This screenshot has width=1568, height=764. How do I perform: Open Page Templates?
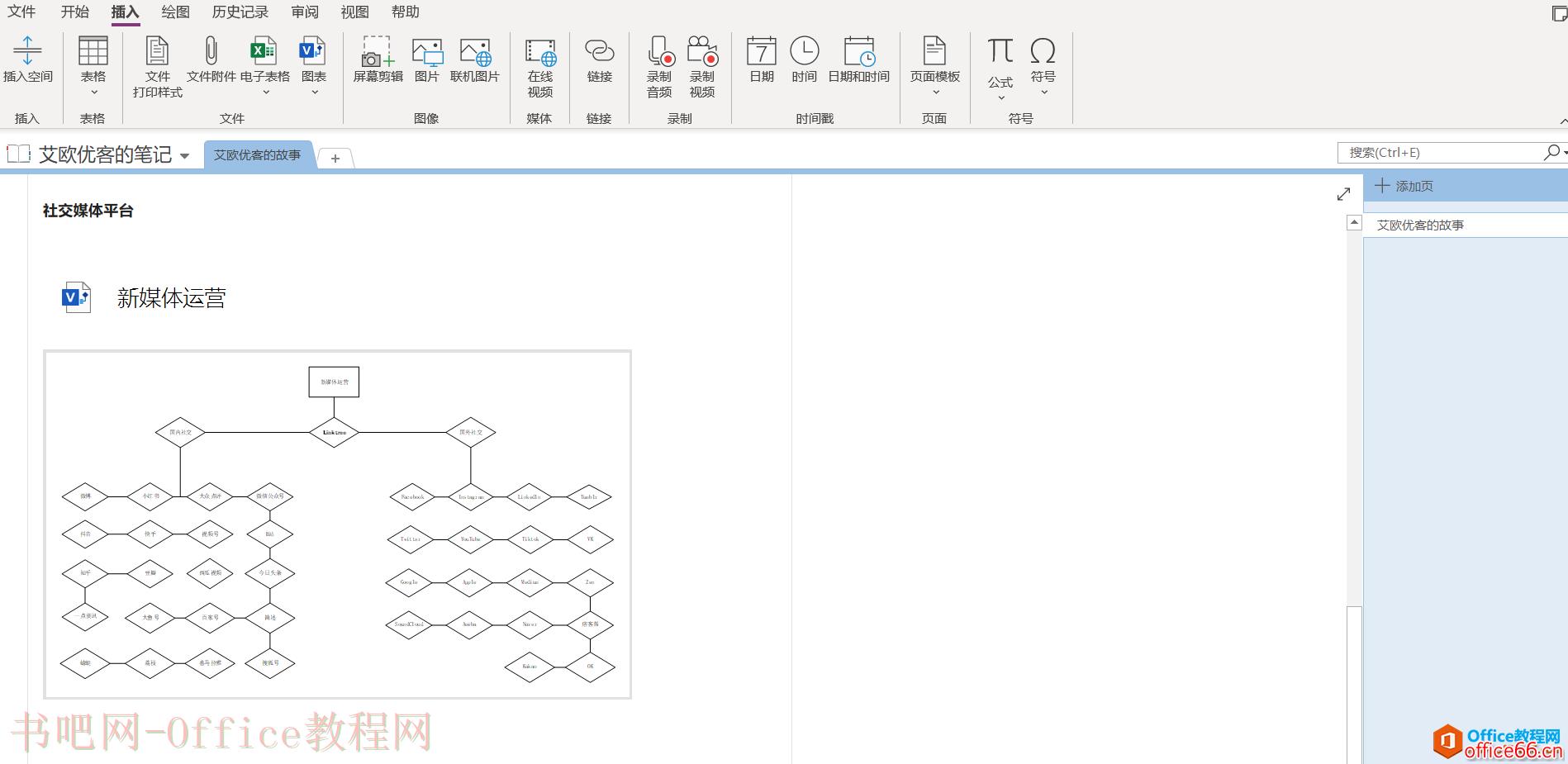coord(934,51)
